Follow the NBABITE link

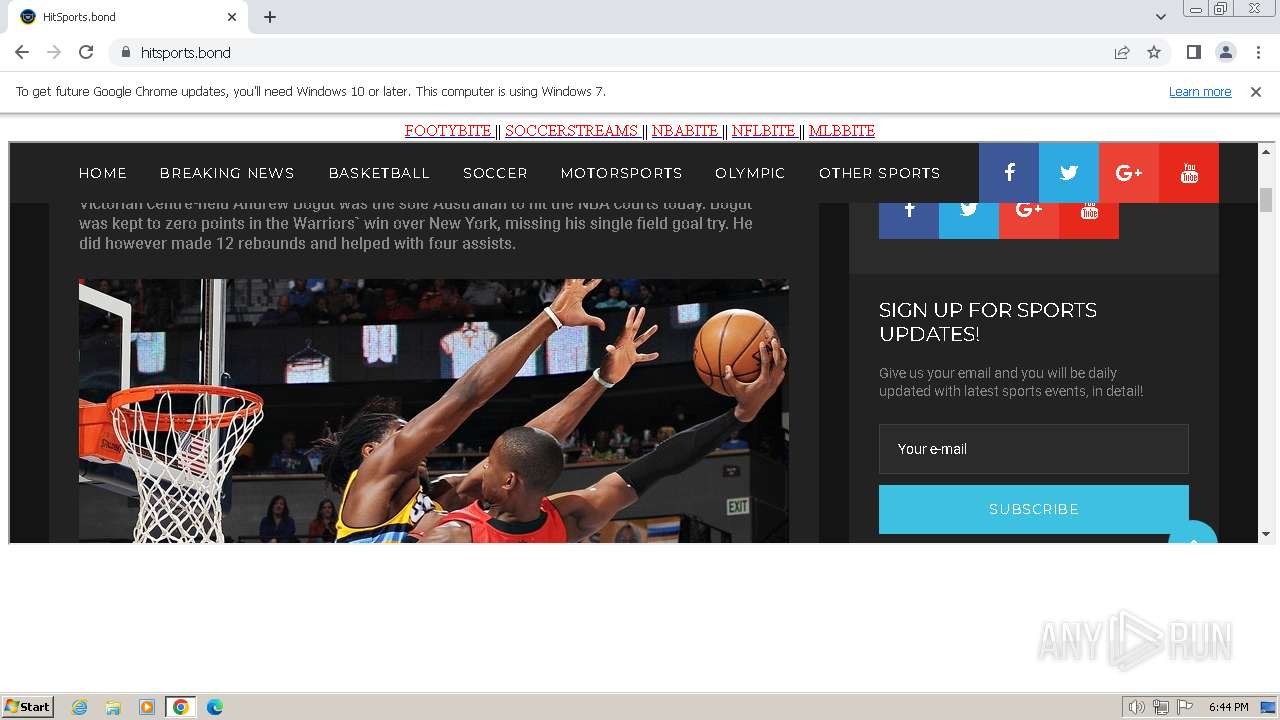click(x=686, y=131)
